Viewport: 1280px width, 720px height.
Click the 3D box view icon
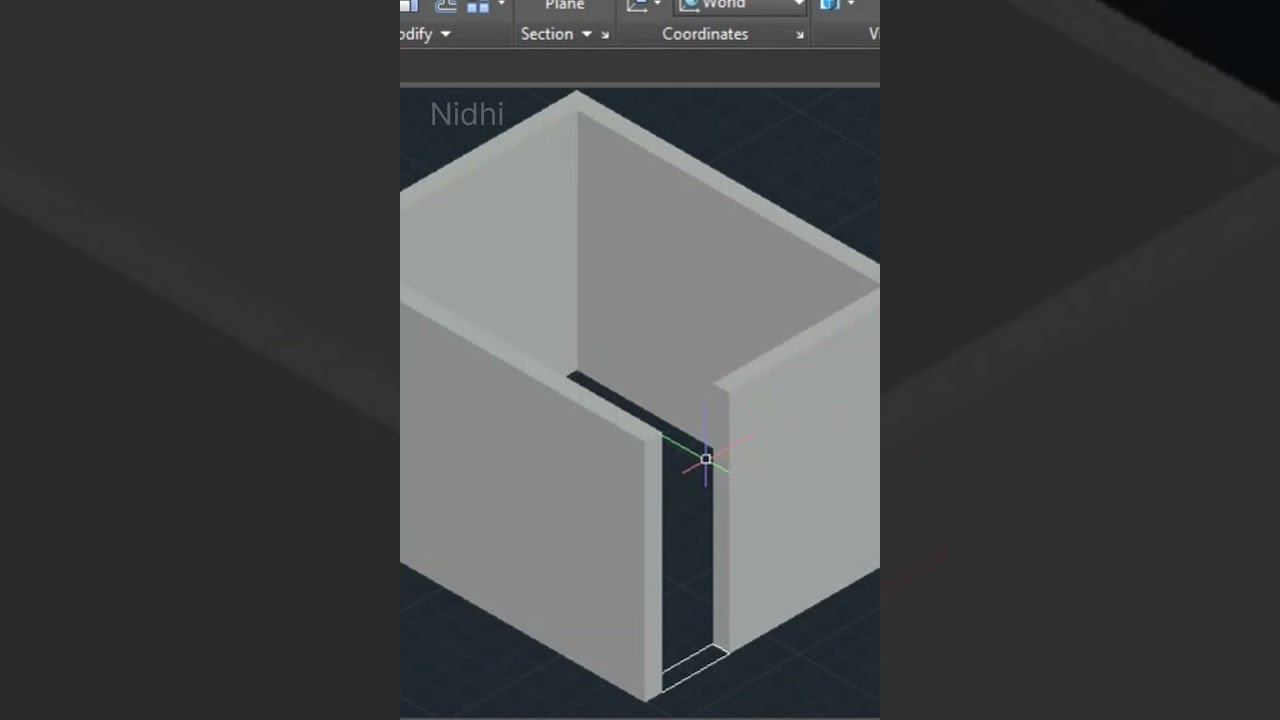click(830, 5)
